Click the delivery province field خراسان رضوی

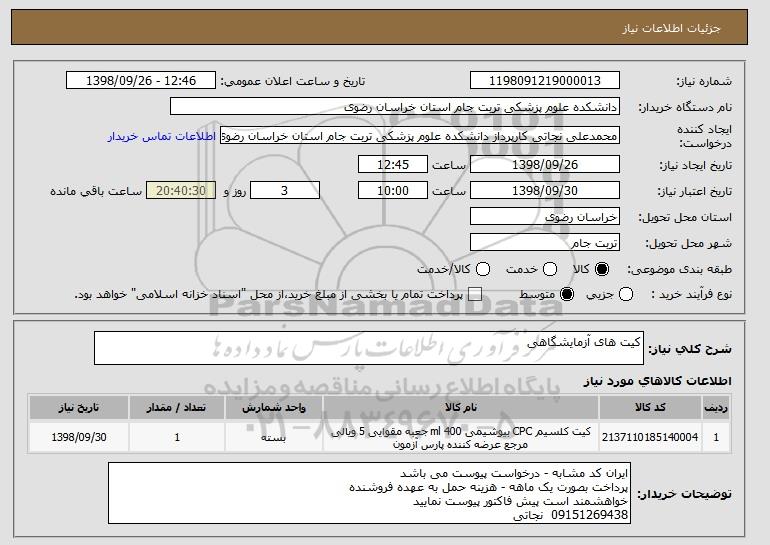pyautogui.click(x=545, y=217)
